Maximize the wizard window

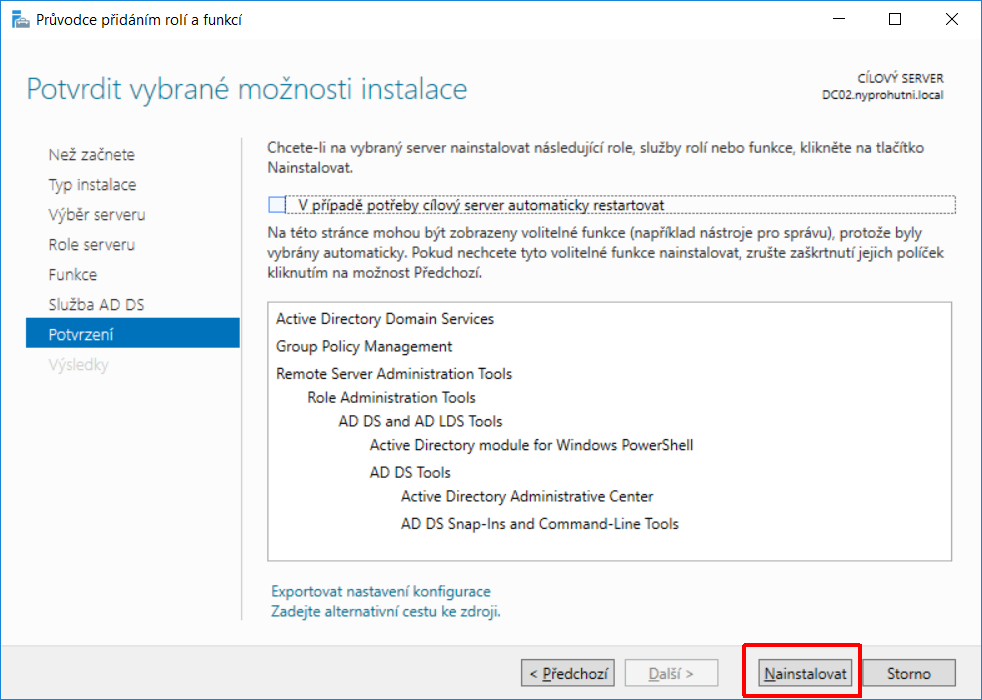[x=895, y=19]
